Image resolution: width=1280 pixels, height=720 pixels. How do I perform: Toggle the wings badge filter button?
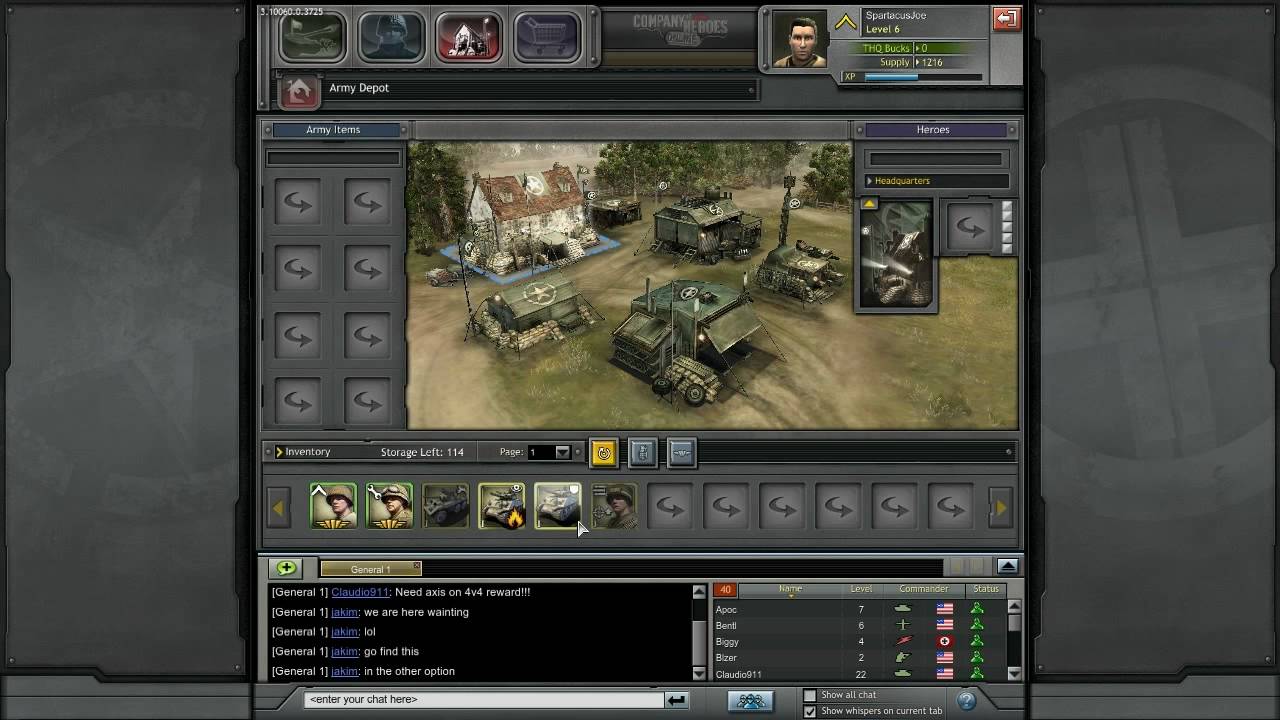tap(681, 453)
